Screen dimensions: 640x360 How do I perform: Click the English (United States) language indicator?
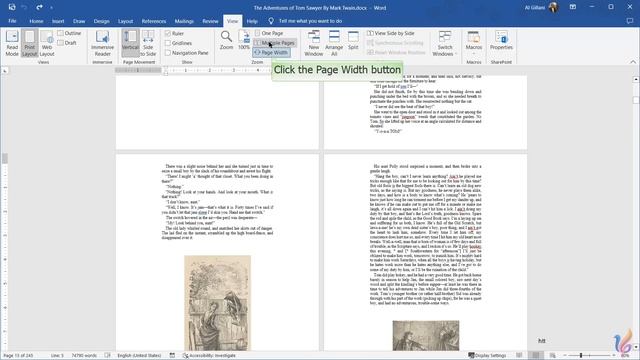click(x=139, y=356)
